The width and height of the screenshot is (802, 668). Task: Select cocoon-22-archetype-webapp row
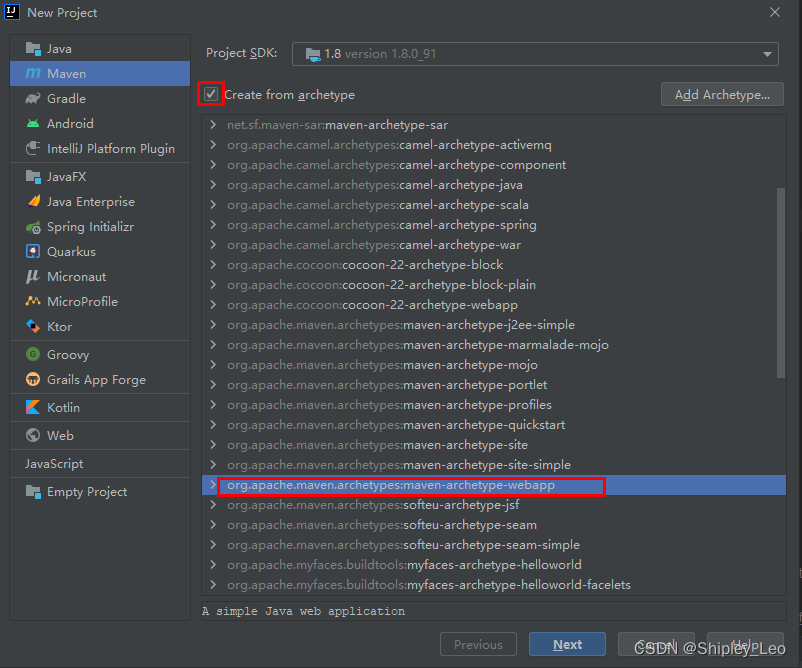[x=494, y=305]
